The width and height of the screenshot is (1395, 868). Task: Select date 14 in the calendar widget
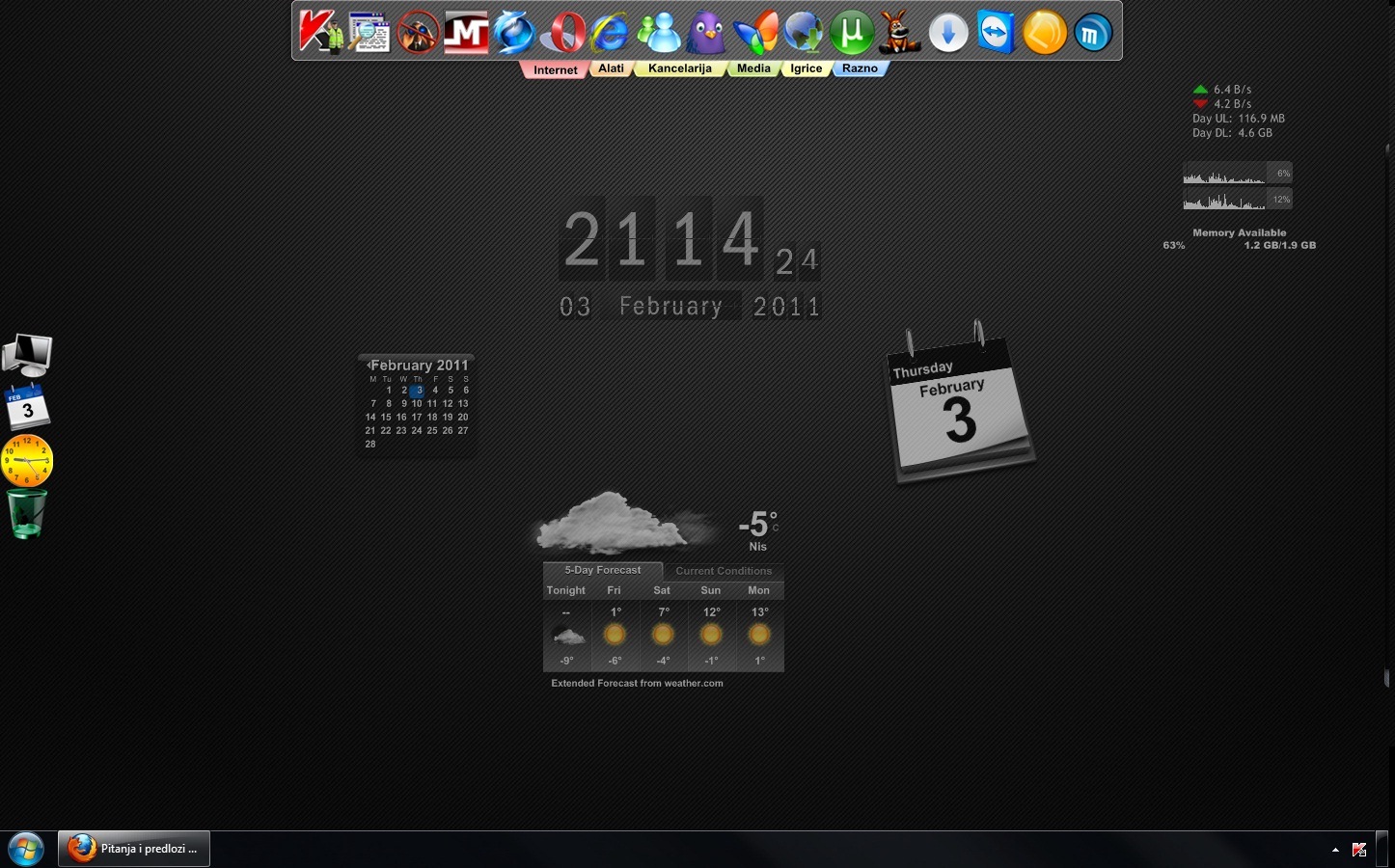point(370,417)
